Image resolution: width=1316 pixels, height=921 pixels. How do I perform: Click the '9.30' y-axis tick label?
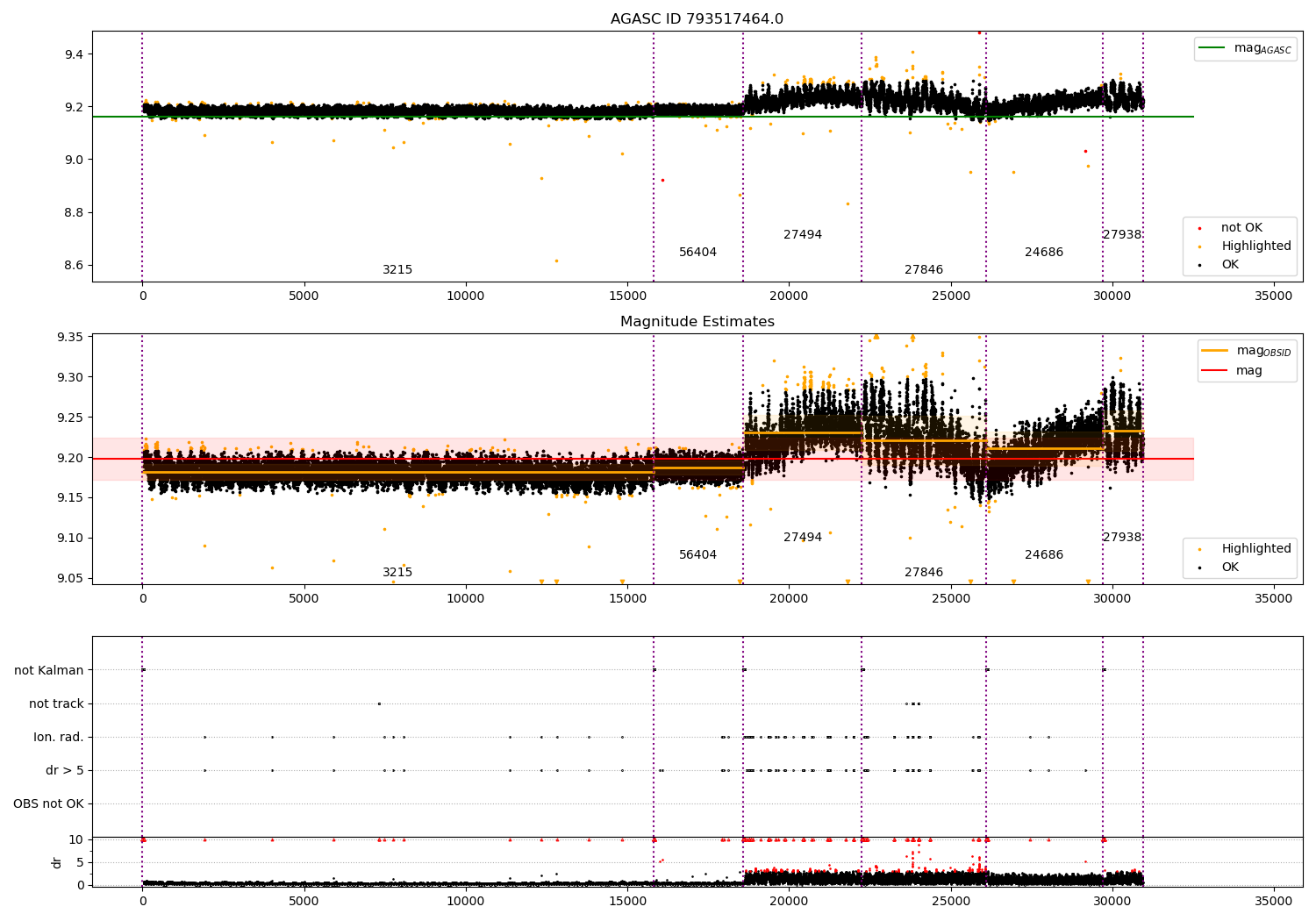71,378
